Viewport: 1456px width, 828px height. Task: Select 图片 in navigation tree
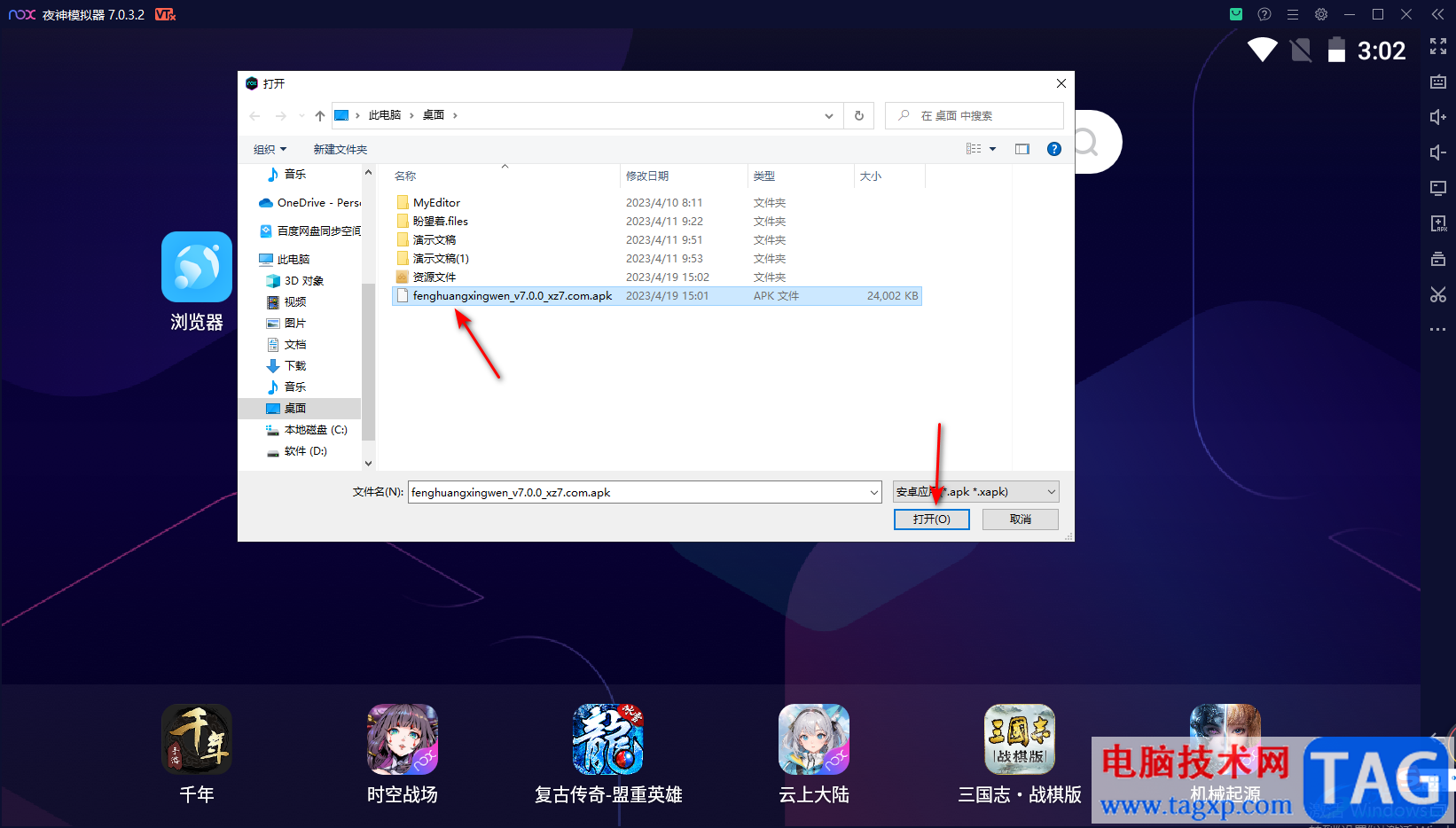click(x=286, y=324)
